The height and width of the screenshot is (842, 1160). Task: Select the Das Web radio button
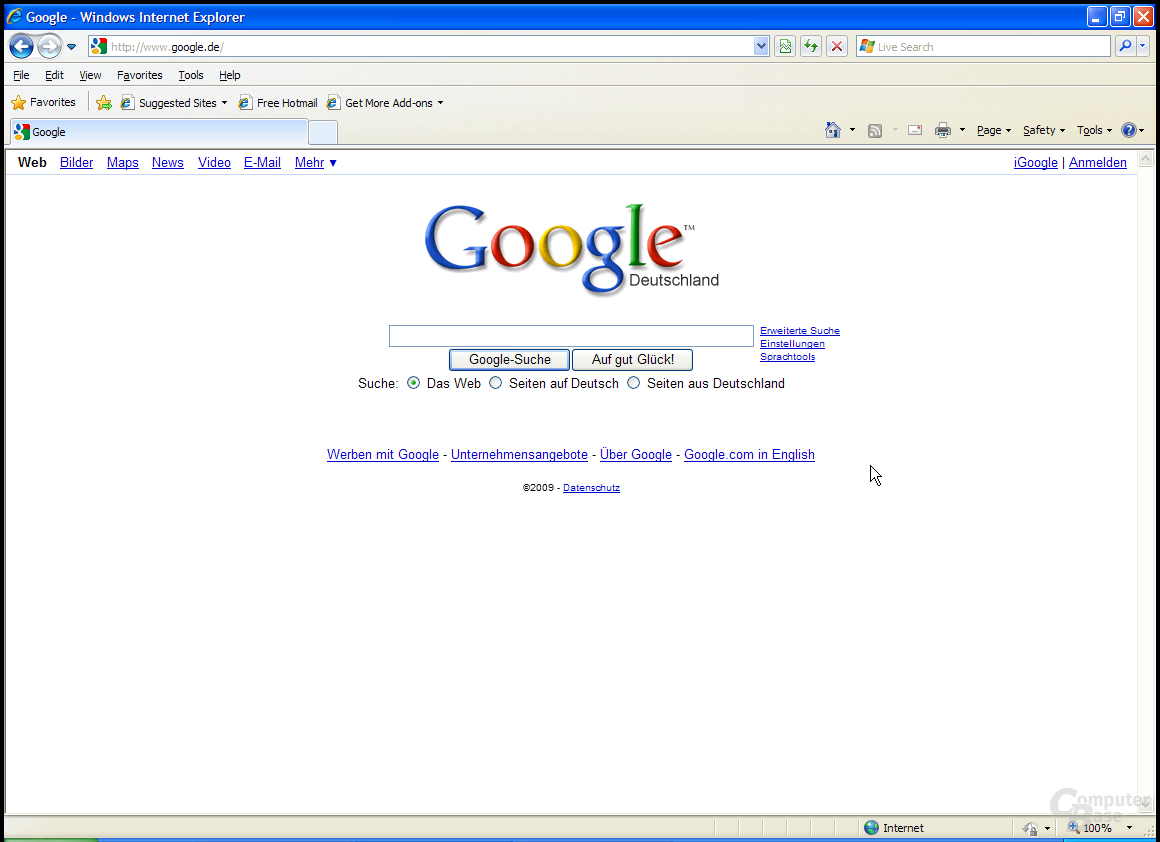(414, 383)
